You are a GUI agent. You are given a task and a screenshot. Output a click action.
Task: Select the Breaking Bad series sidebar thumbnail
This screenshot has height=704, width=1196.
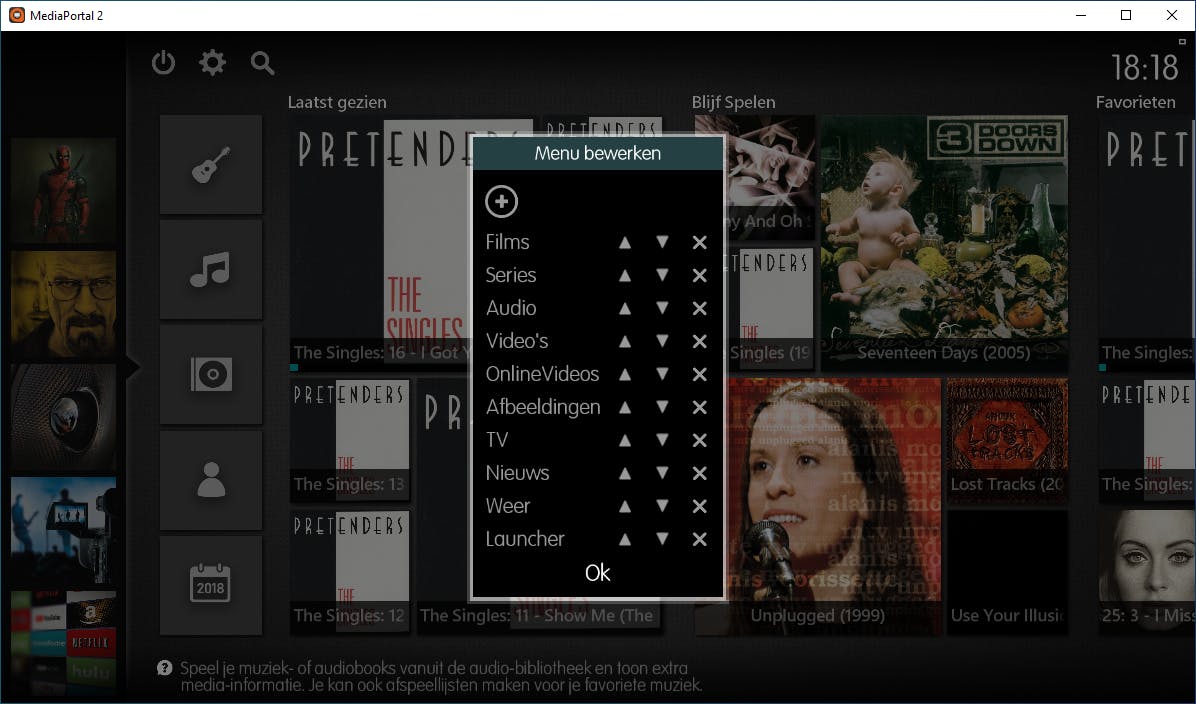click(63, 304)
